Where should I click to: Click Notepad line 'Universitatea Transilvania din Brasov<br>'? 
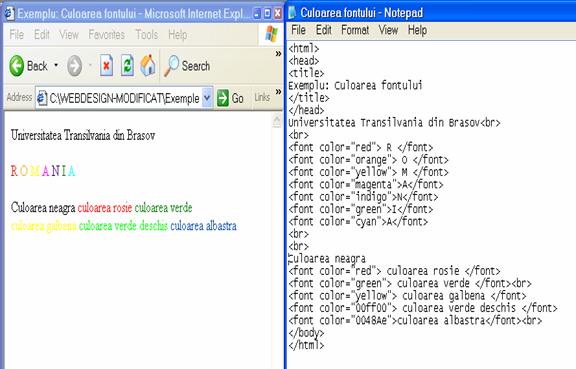pos(394,122)
